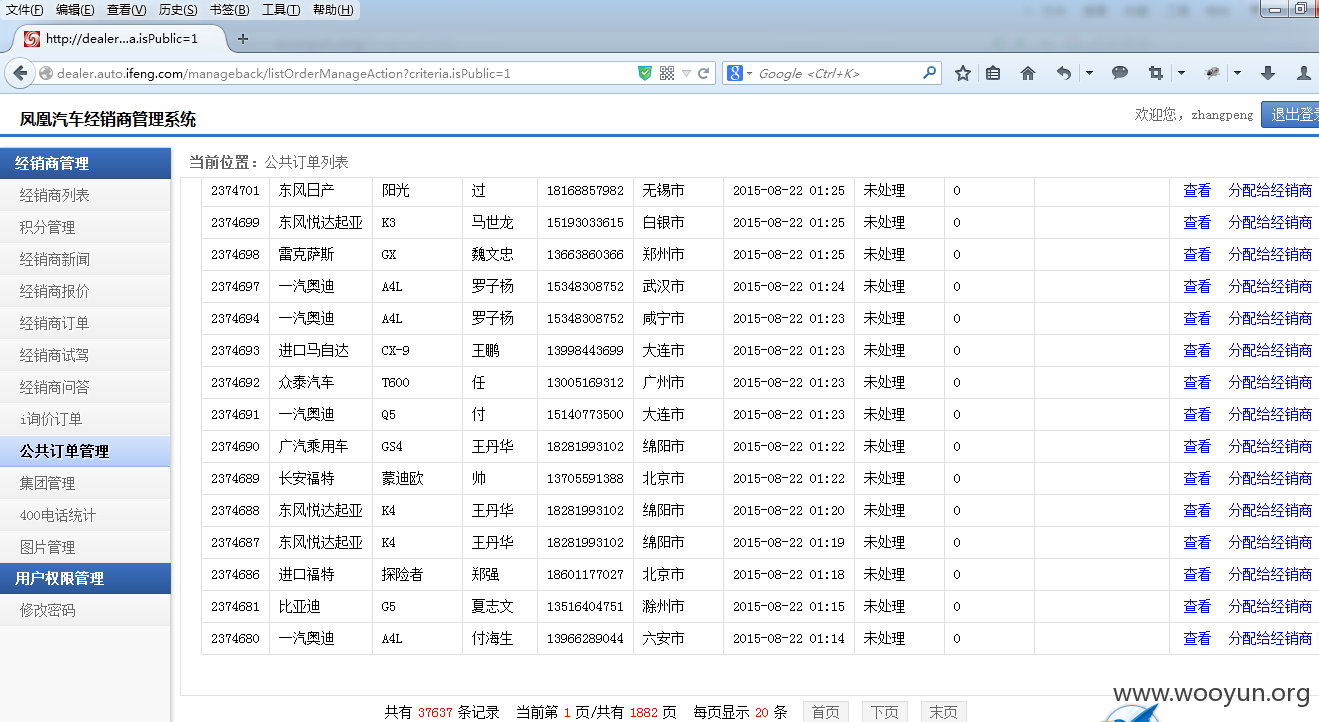Open the 帮助(H) menu
Image resolution: width=1319 pixels, height=722 pixels.
[x=333, y=10]
